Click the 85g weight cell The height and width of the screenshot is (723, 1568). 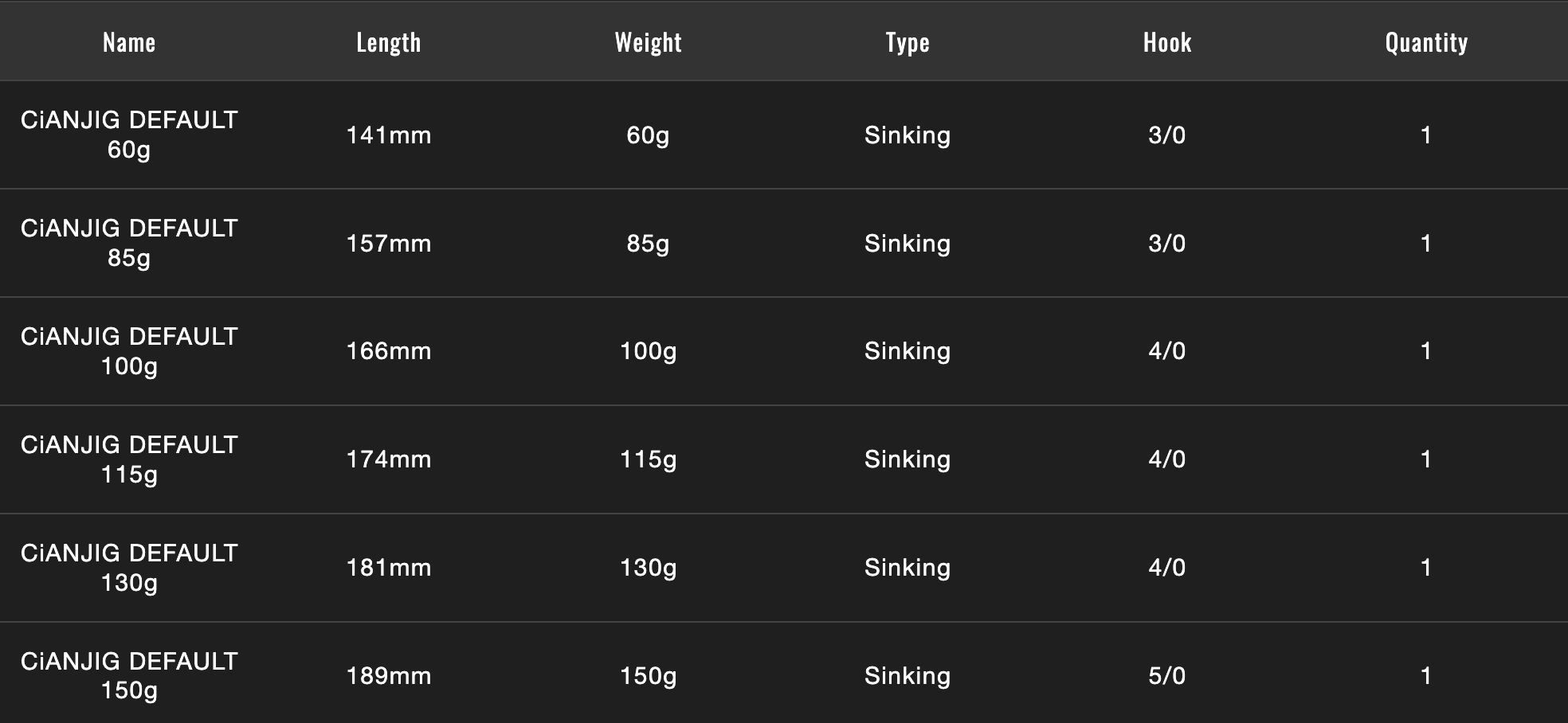[x=649, y=244]
